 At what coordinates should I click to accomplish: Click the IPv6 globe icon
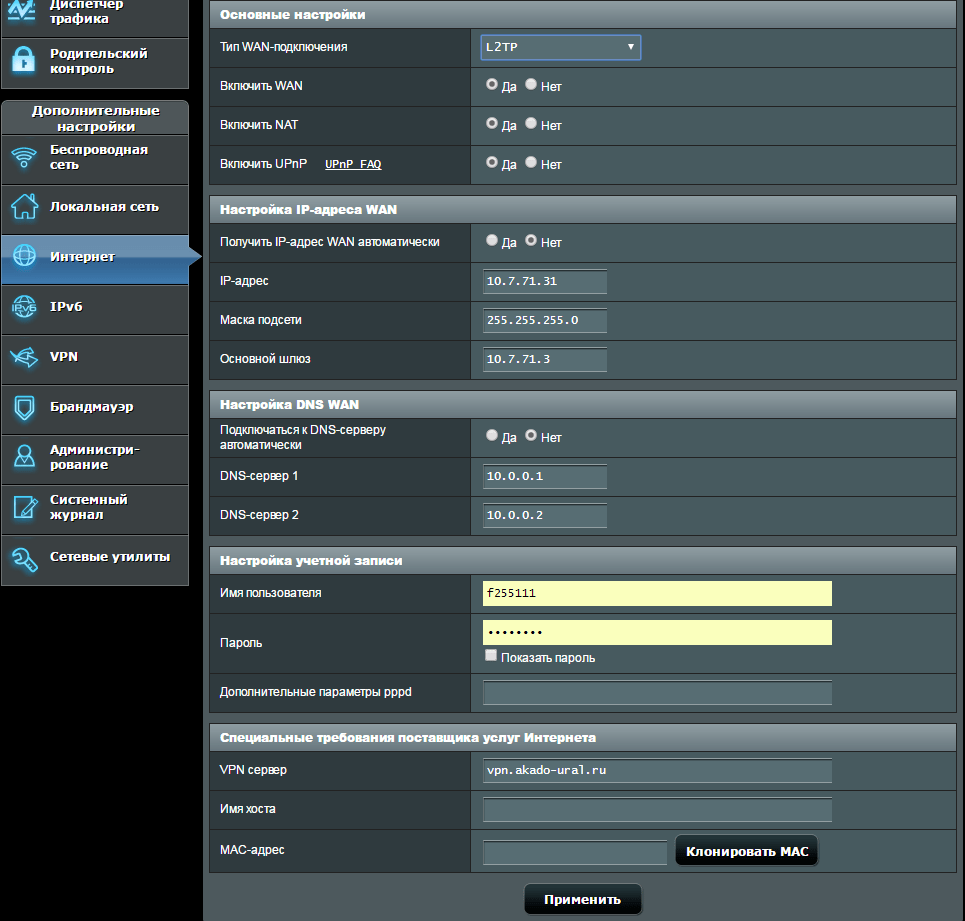(24, 307)
